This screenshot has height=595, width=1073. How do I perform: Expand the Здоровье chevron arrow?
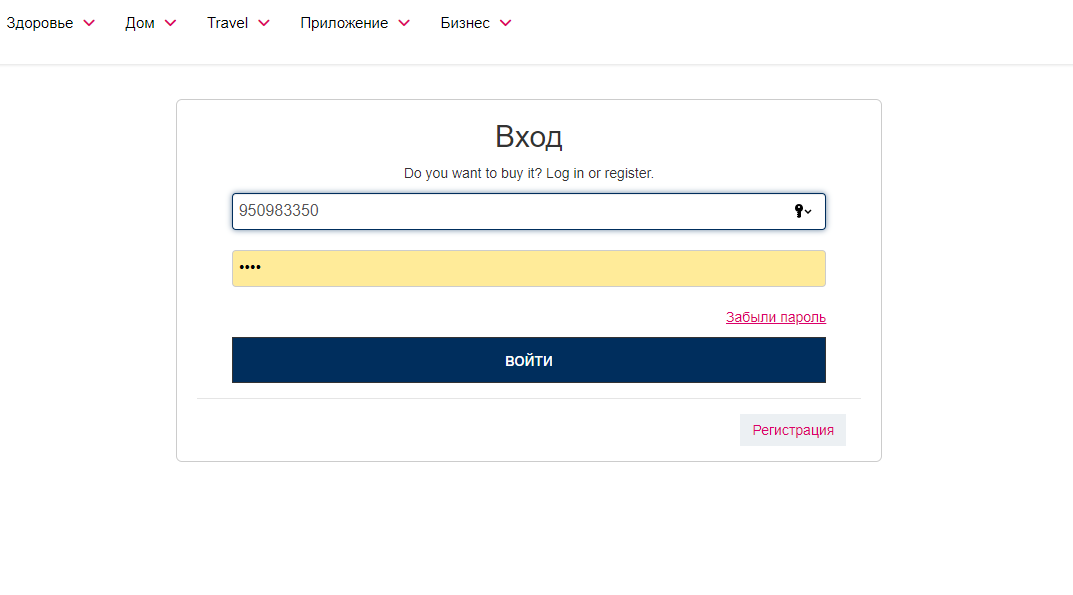[x=89, y=23]
